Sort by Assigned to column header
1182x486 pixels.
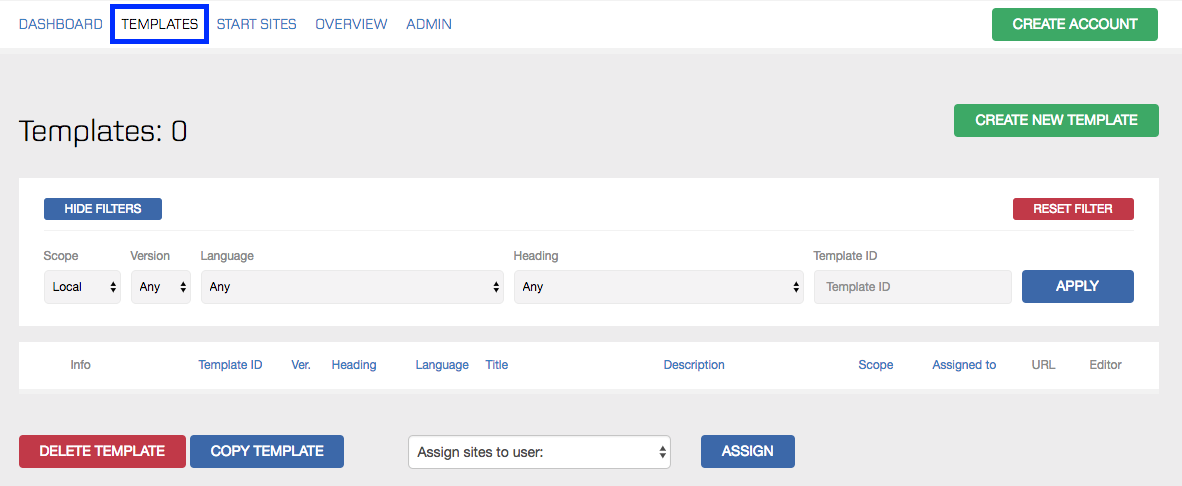click(964, 365)
